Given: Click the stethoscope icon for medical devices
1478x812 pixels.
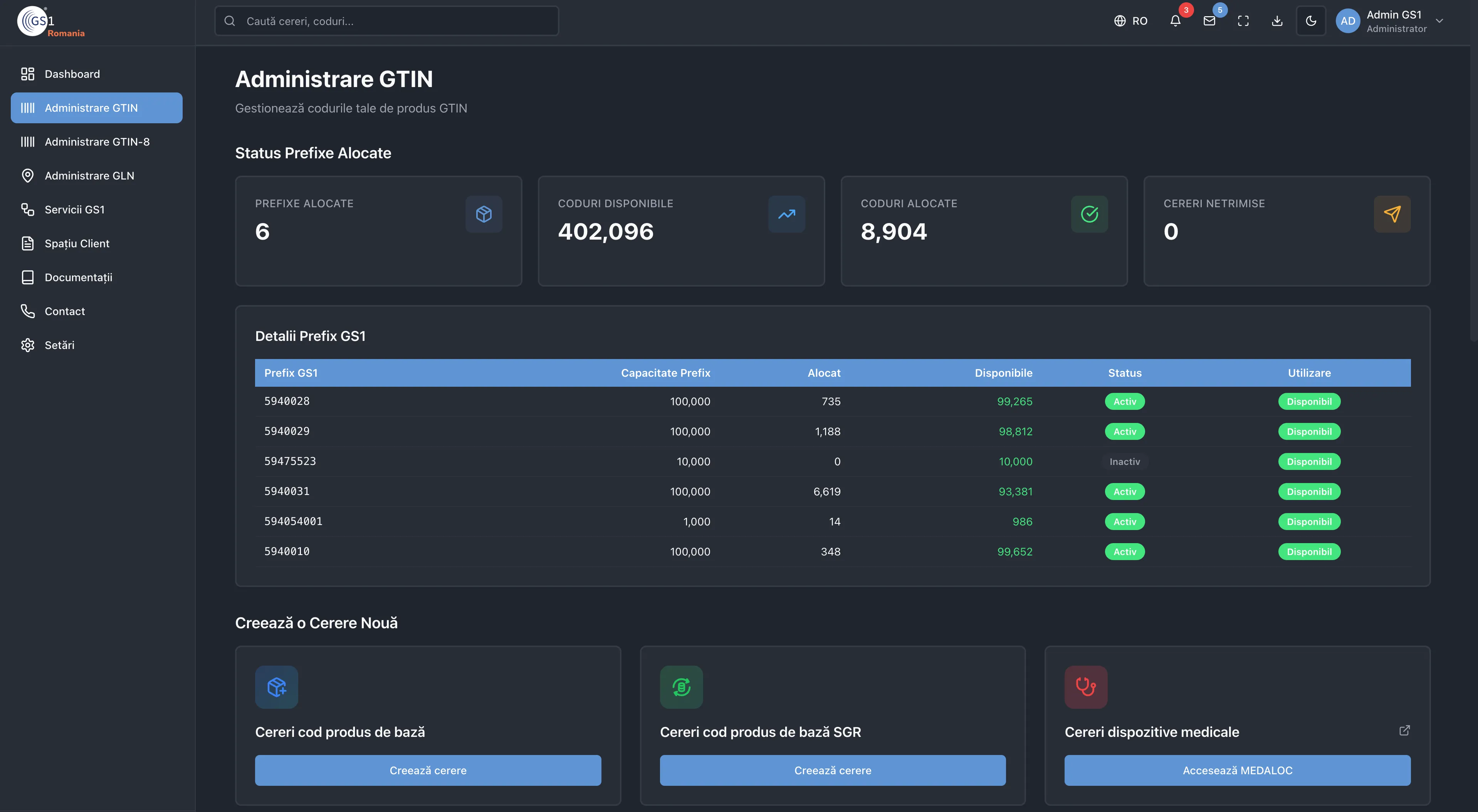Looking at the screenshot, I should click(1085, 687).
